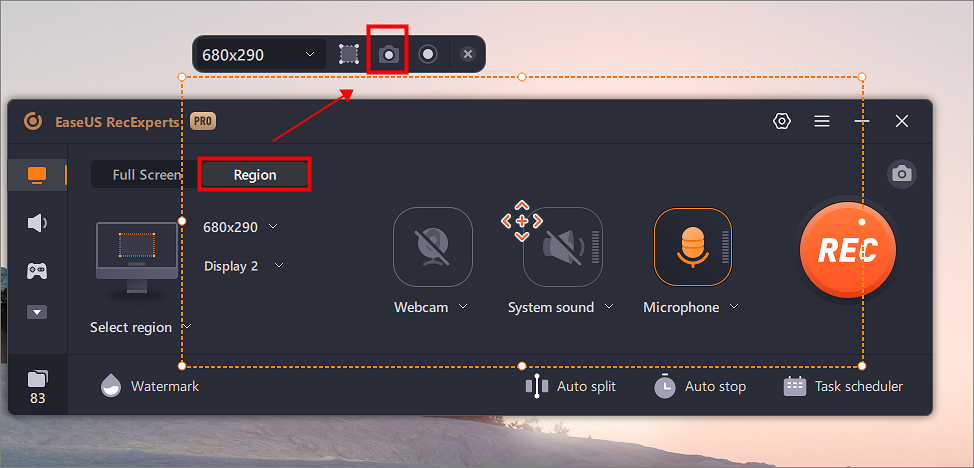
Task: Open the settings hexagon icon
Action: (x=781, y=121)
